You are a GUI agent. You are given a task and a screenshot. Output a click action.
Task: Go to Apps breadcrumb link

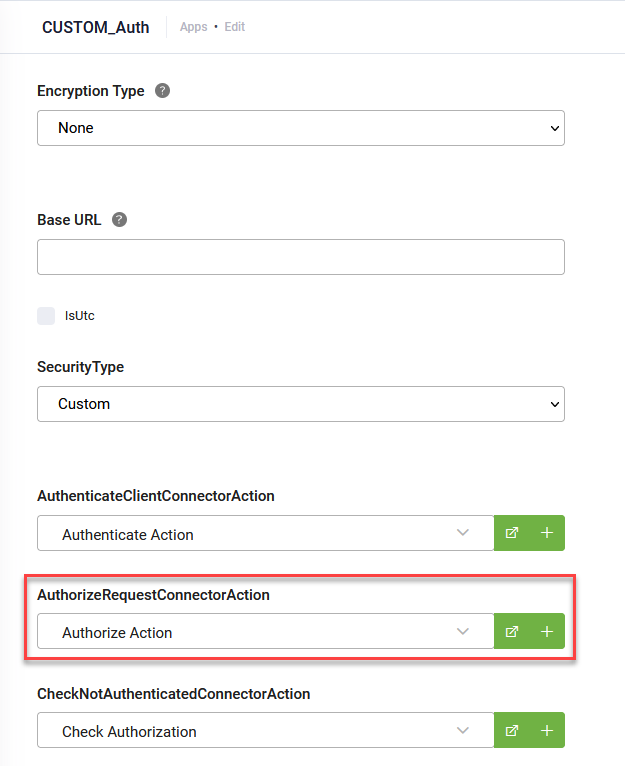193,27
